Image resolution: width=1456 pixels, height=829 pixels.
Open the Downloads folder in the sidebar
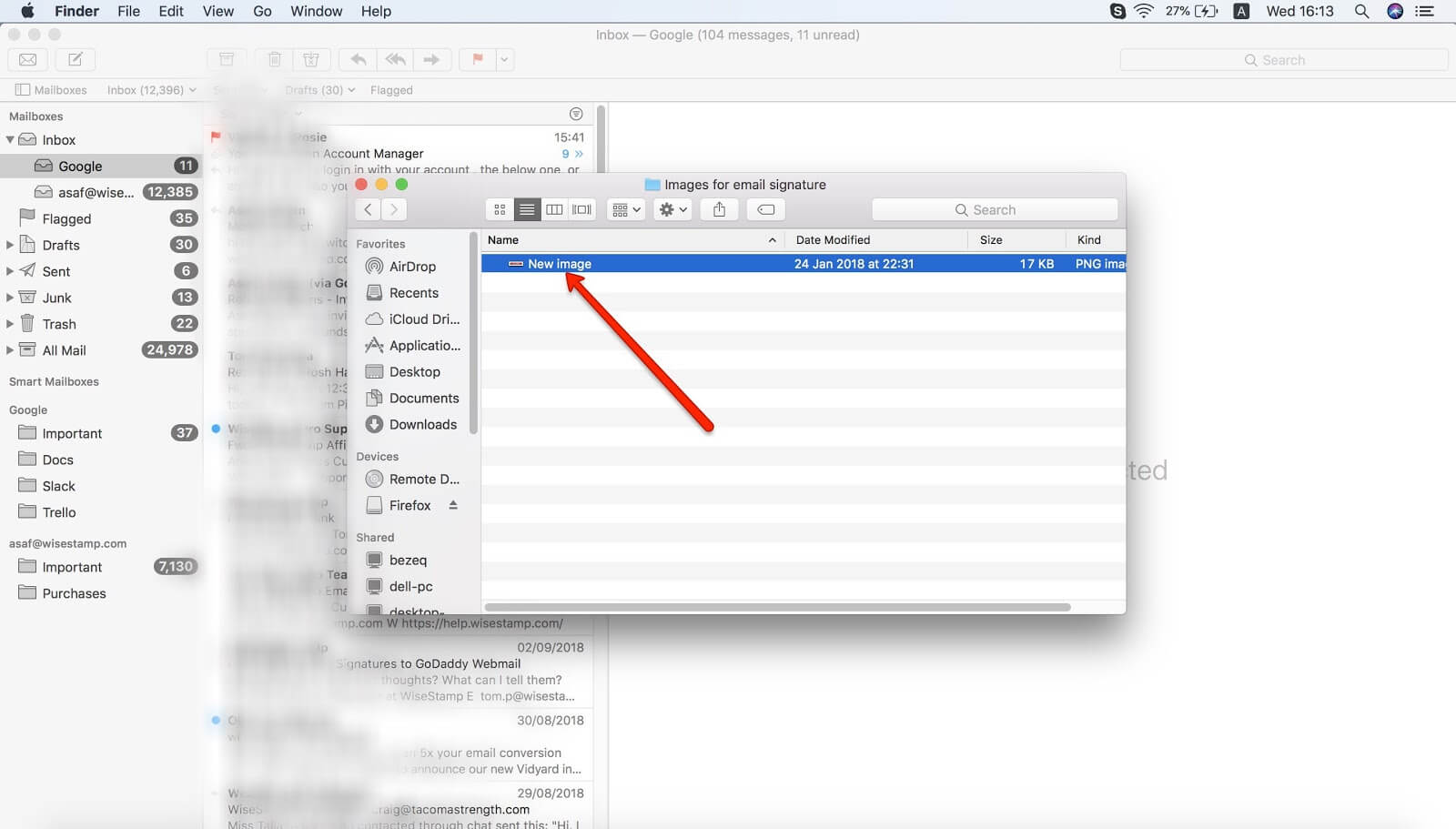422,424
